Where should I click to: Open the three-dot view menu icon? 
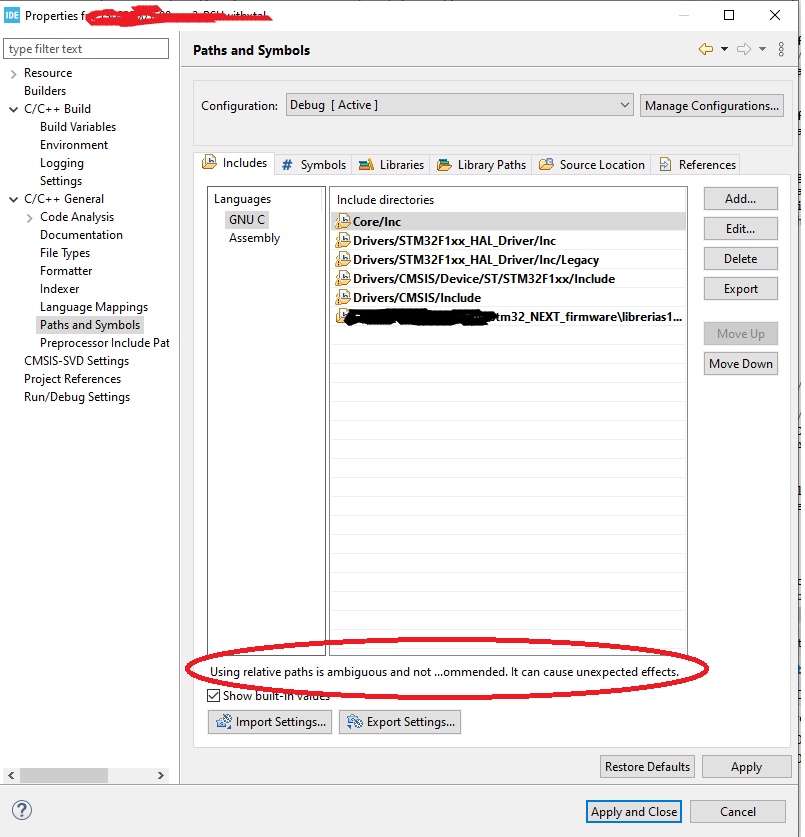click(781, 50)
